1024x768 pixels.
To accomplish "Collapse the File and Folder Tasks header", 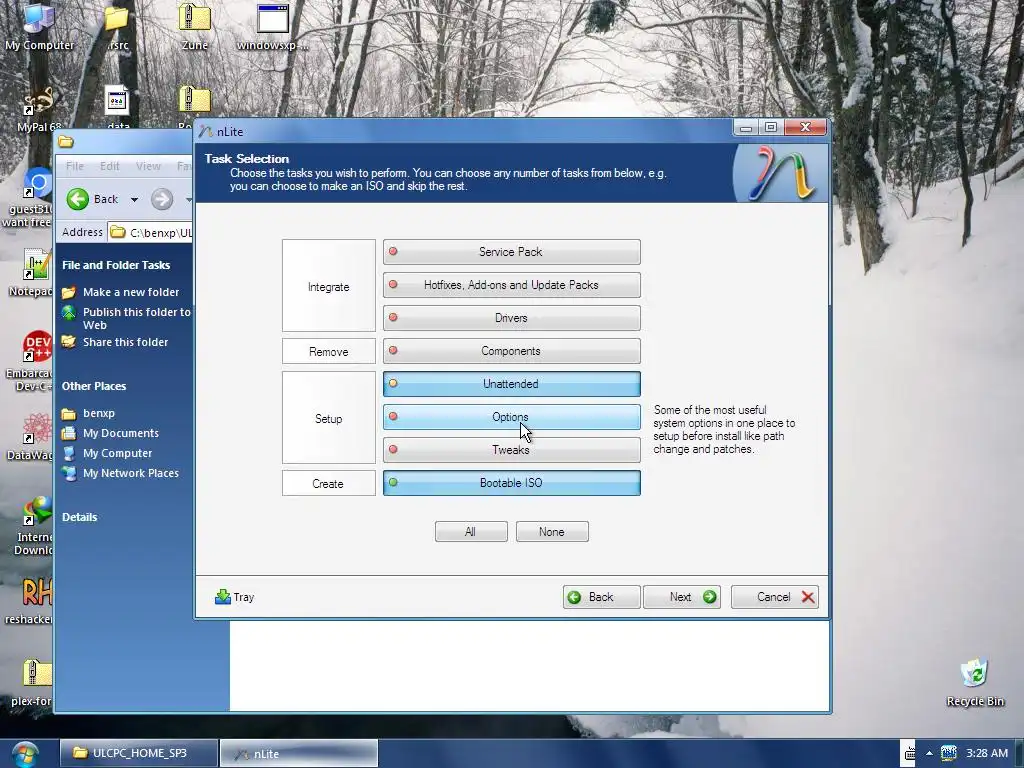I will pyautogui.click(x=116, y=265).
